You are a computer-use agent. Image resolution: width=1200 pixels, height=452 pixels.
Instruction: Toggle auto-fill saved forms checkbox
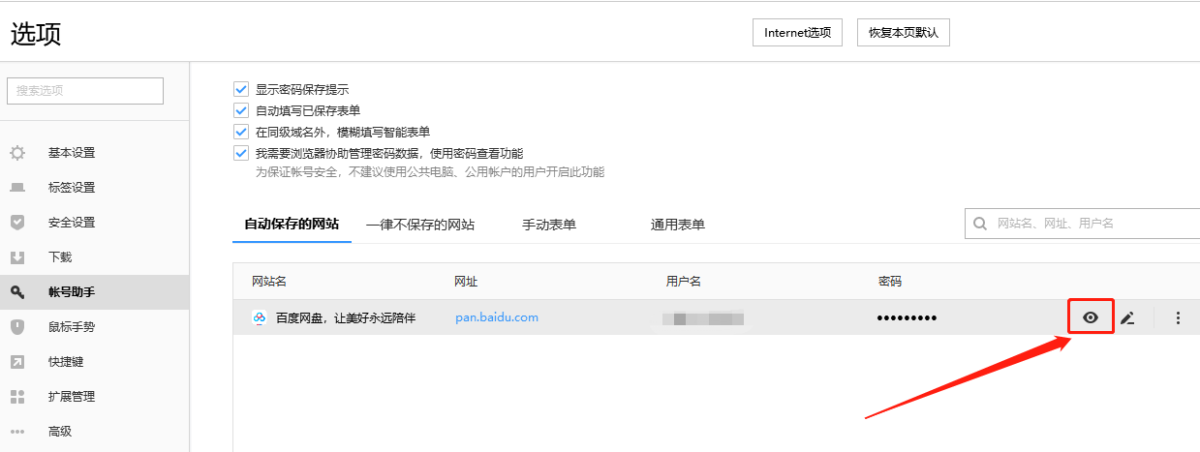[x=240, y=110]
